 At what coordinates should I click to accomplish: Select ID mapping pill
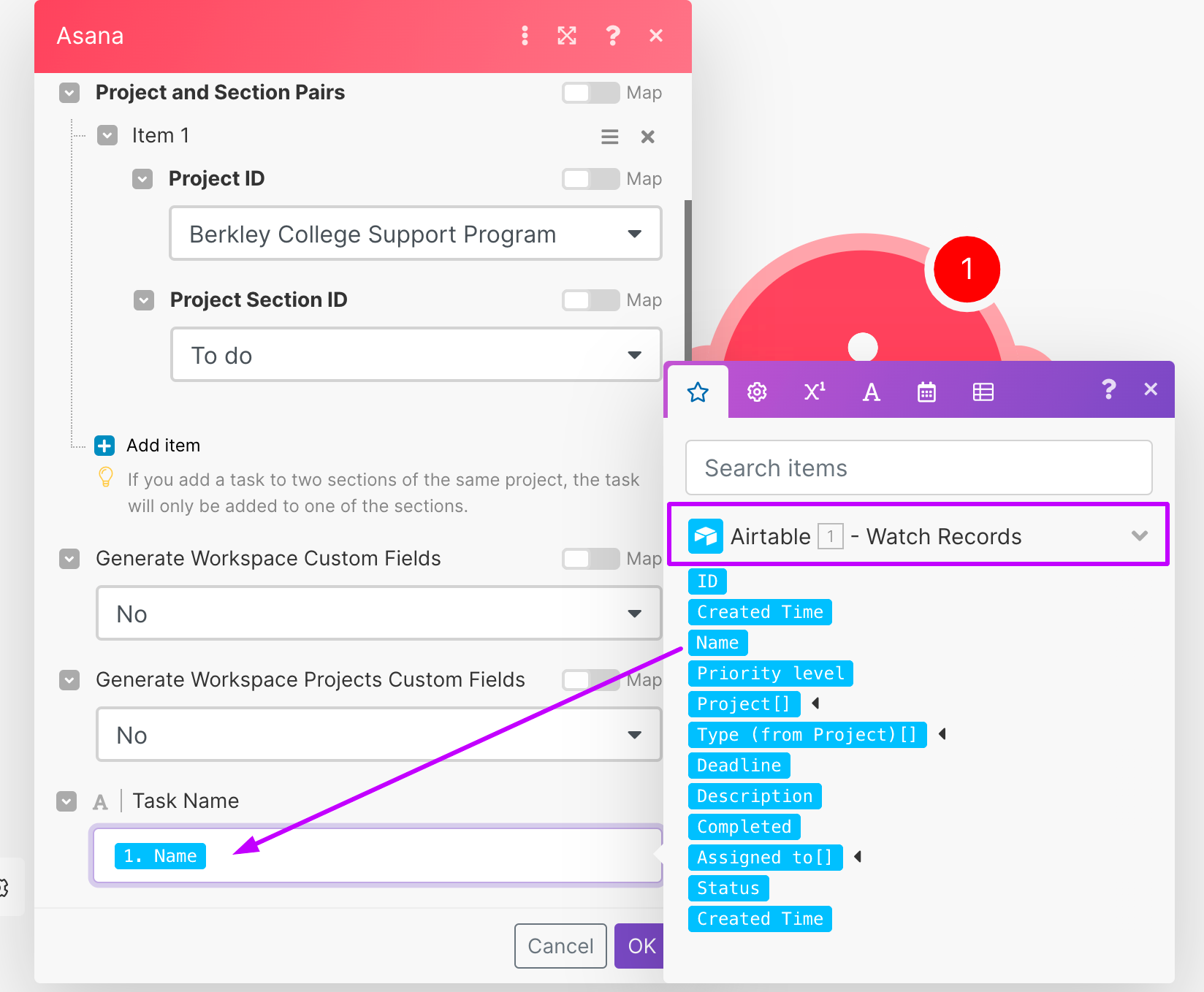[x=707, y=581]
